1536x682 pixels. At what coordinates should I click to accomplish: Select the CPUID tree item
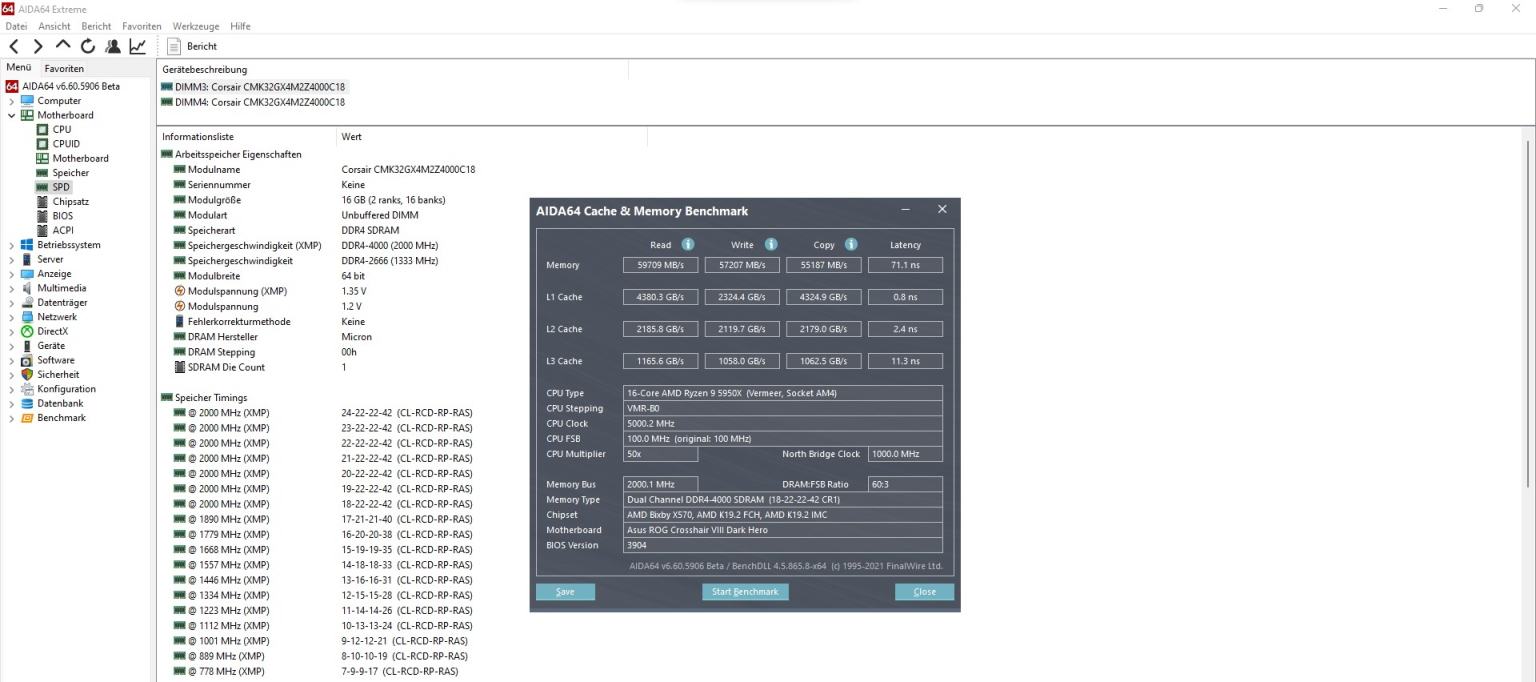click(66, 144)
